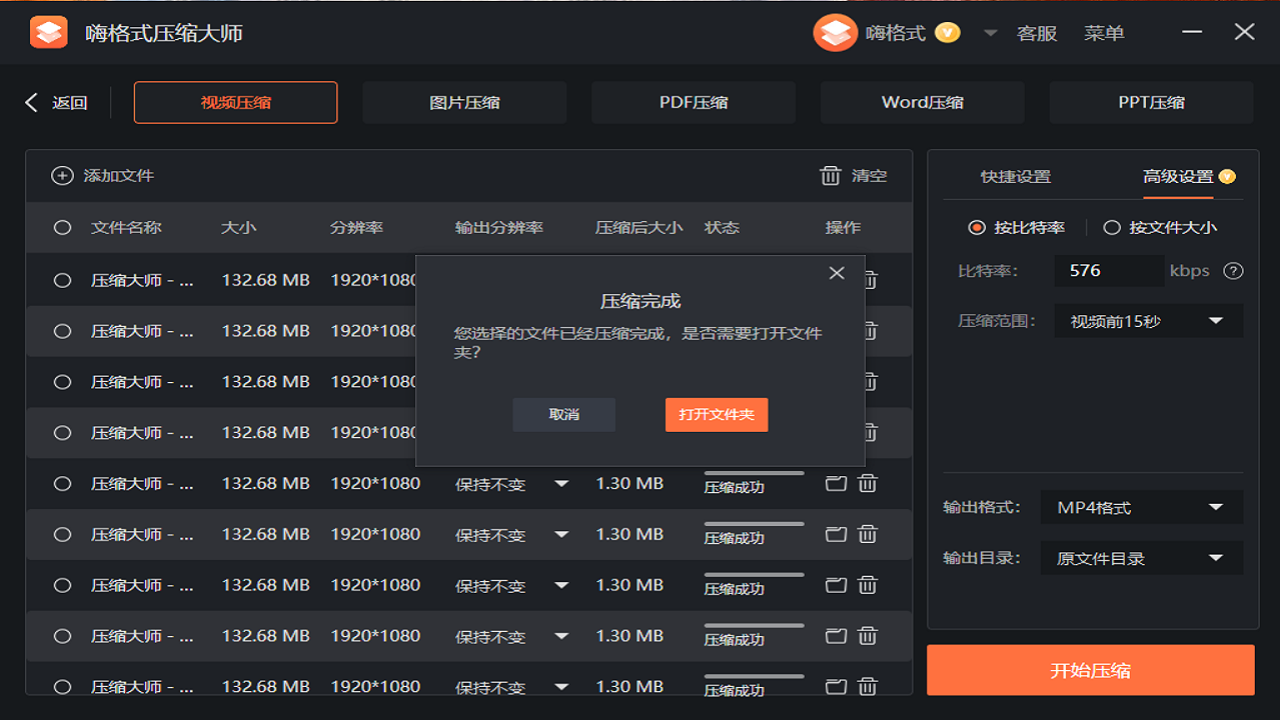Switch to the 快捷设置 tab
The image size is (1280, 720).
pyautogui.click(x=1015, y=177)
